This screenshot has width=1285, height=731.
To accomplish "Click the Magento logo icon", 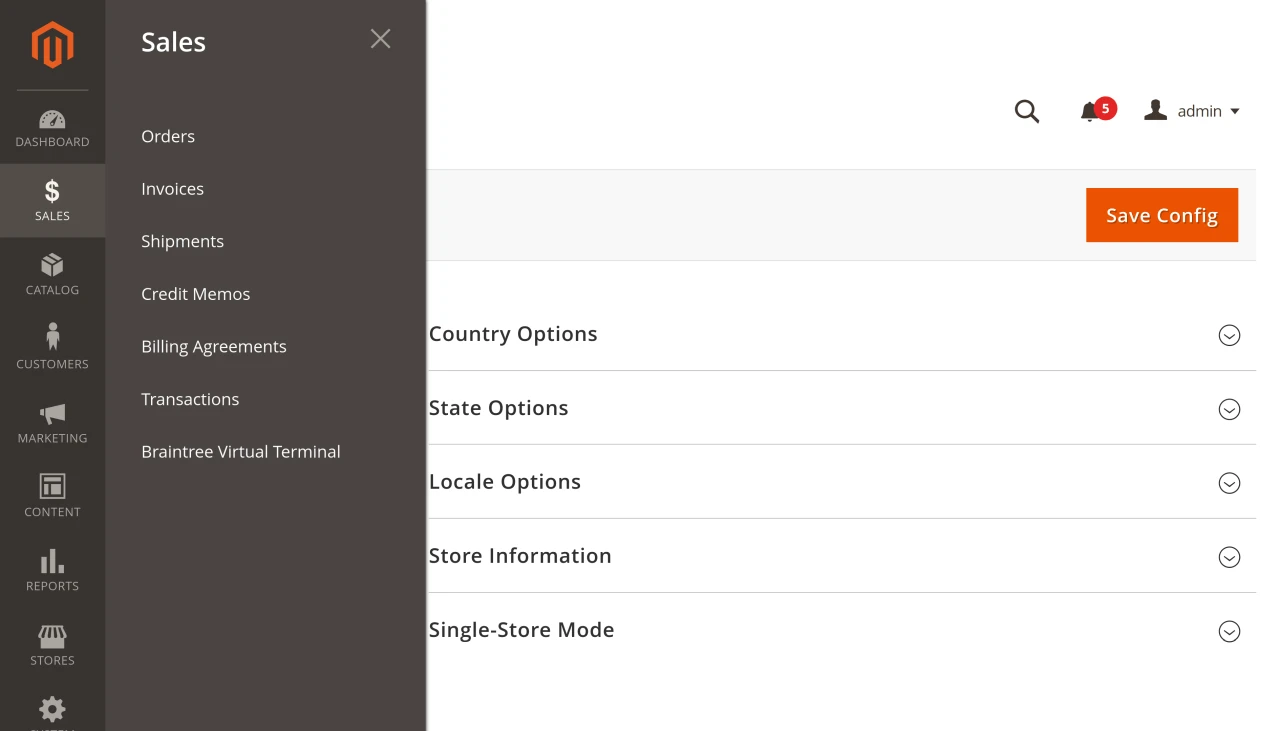I will tap(52, 45).
